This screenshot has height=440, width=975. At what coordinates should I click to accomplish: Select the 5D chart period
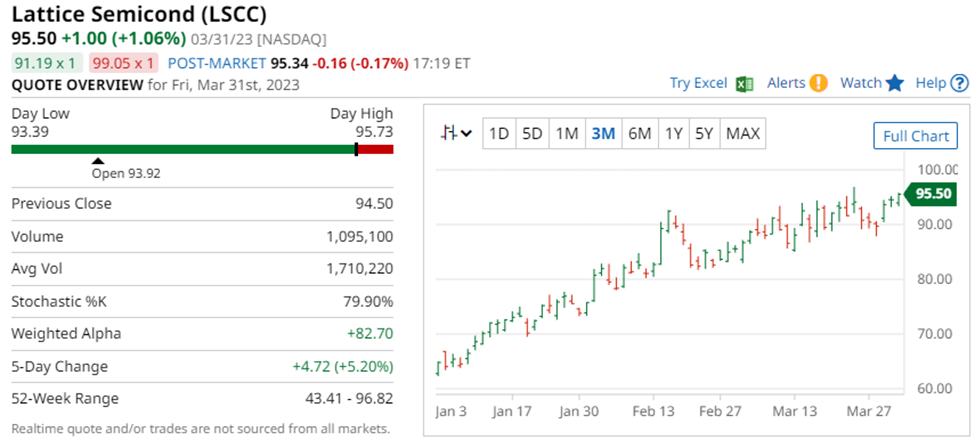click(532, 134)
